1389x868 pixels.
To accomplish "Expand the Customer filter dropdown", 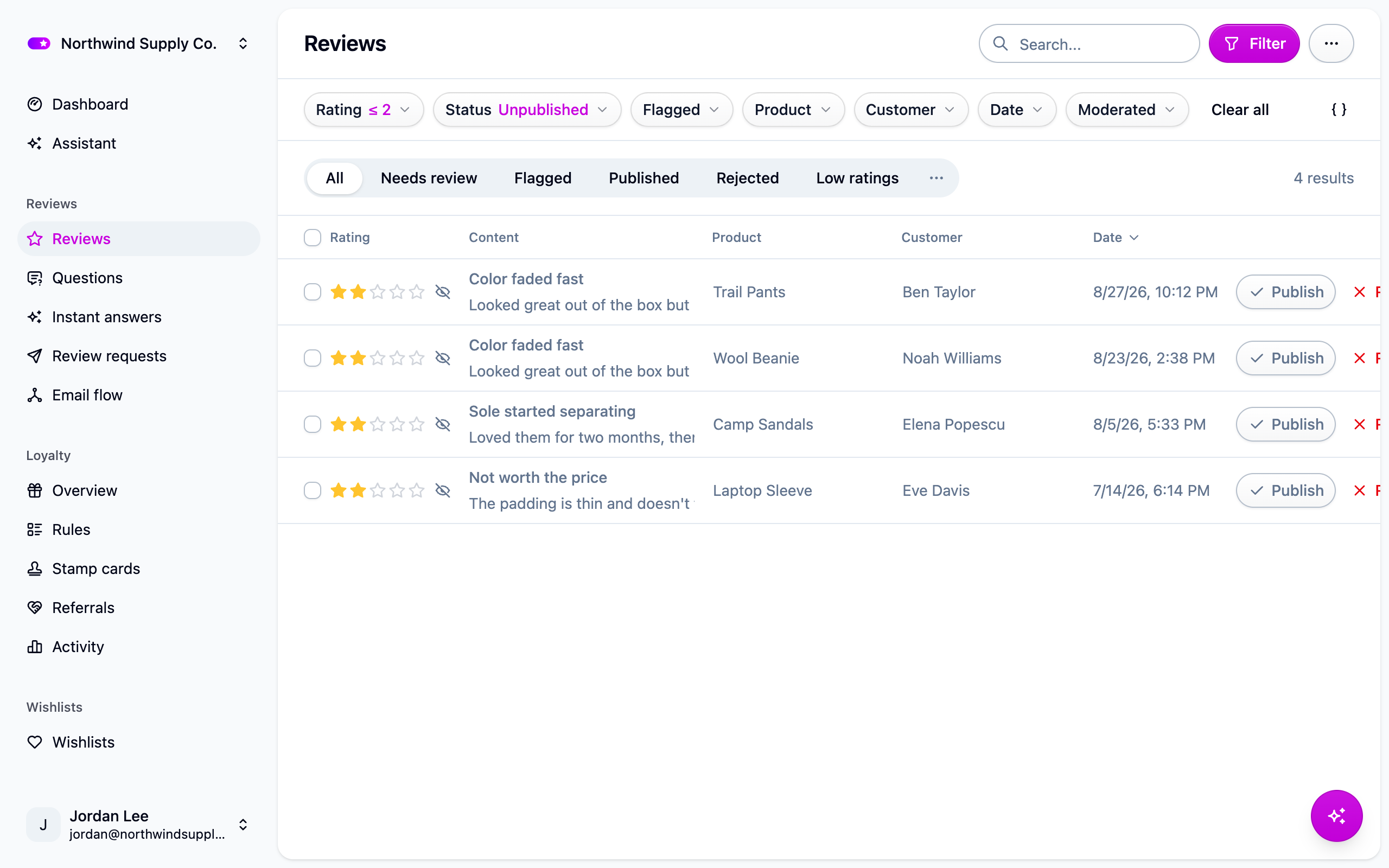I will point(911,110).
